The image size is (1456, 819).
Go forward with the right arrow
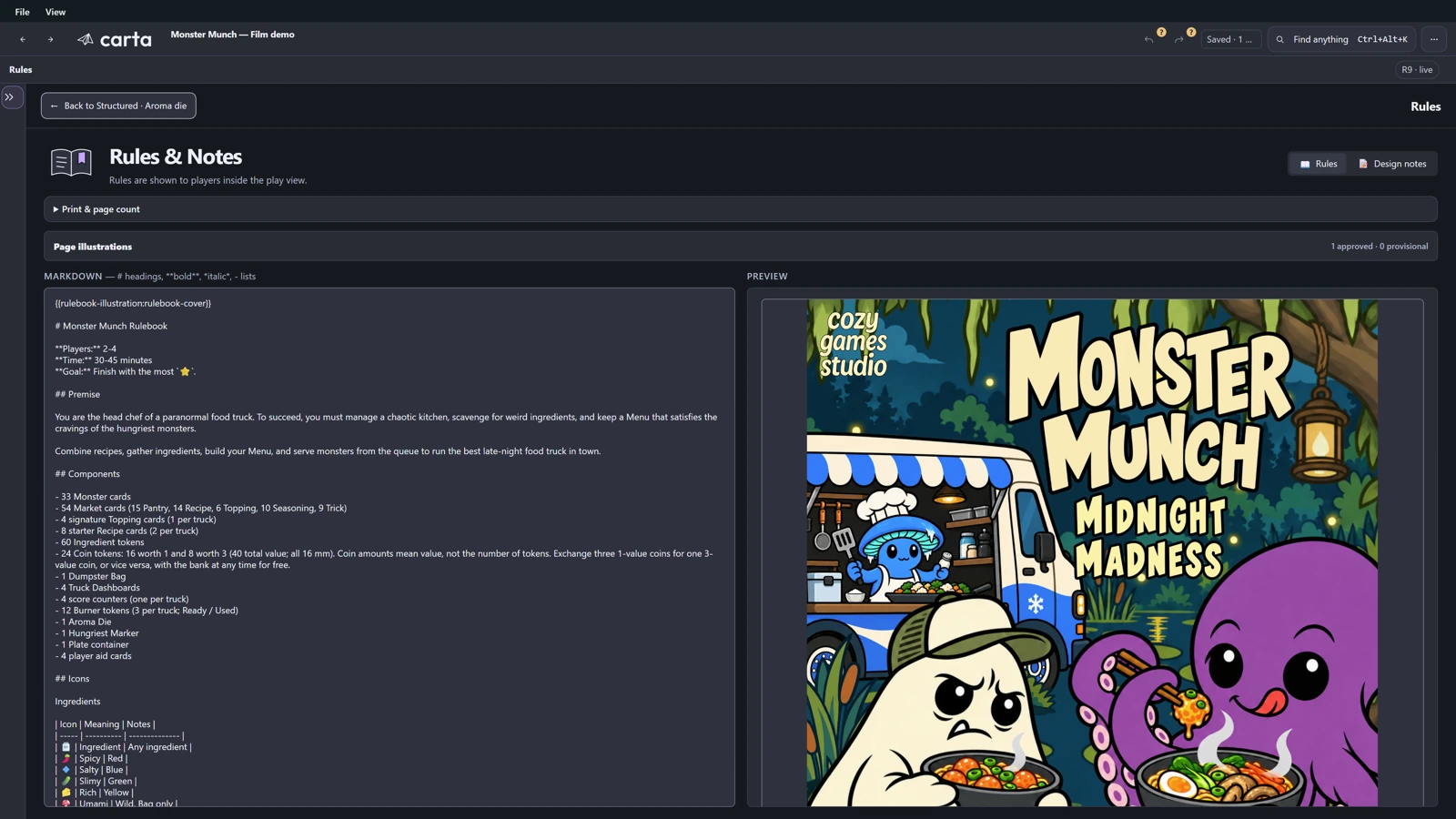coord(50,39)
